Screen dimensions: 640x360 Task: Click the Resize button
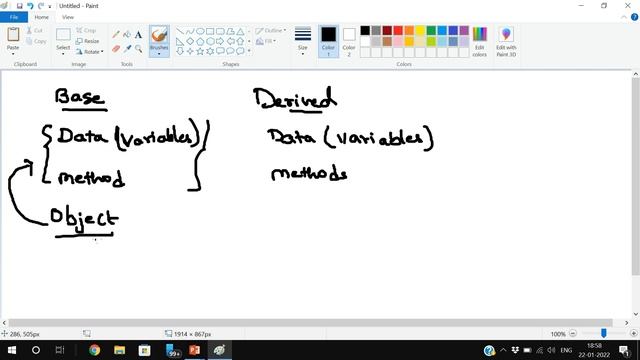pyautogui.click(x=88, y=41)
